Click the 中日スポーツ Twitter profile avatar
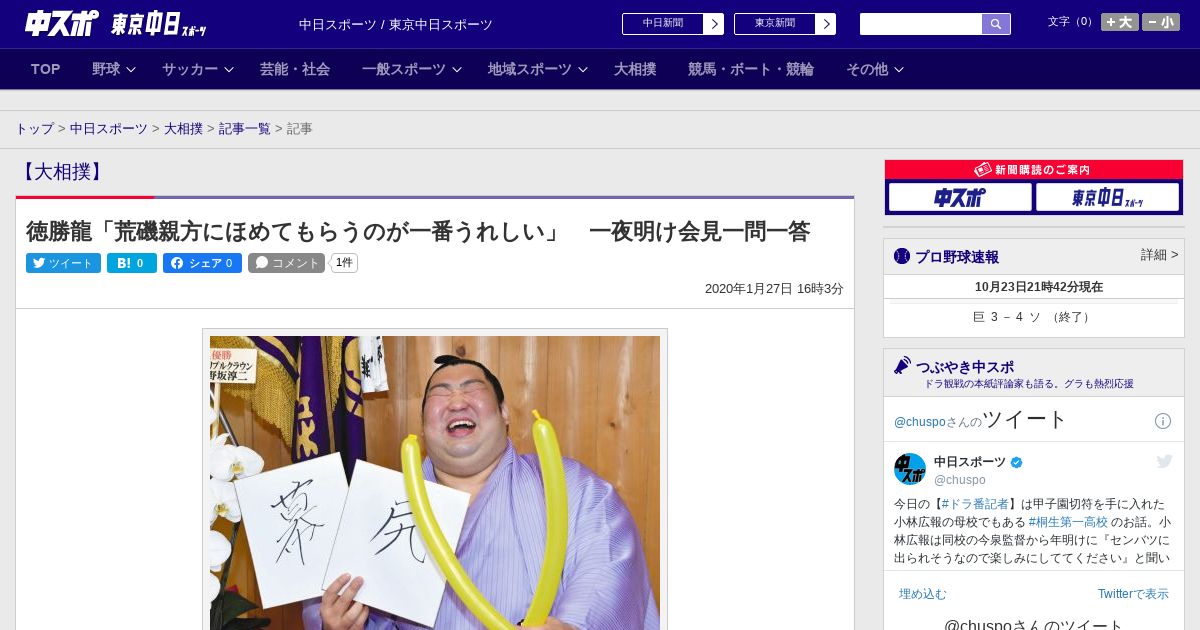Viewport: 1200px width, 630px height. pos(910,469)
